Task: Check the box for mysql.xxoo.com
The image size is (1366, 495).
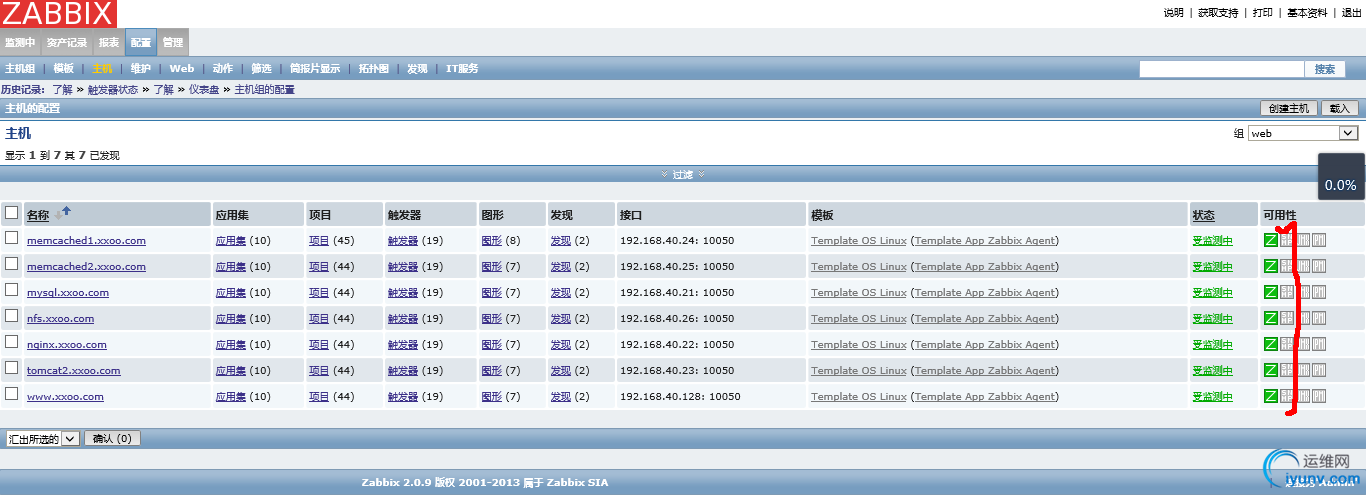Action: pos(12,290)
